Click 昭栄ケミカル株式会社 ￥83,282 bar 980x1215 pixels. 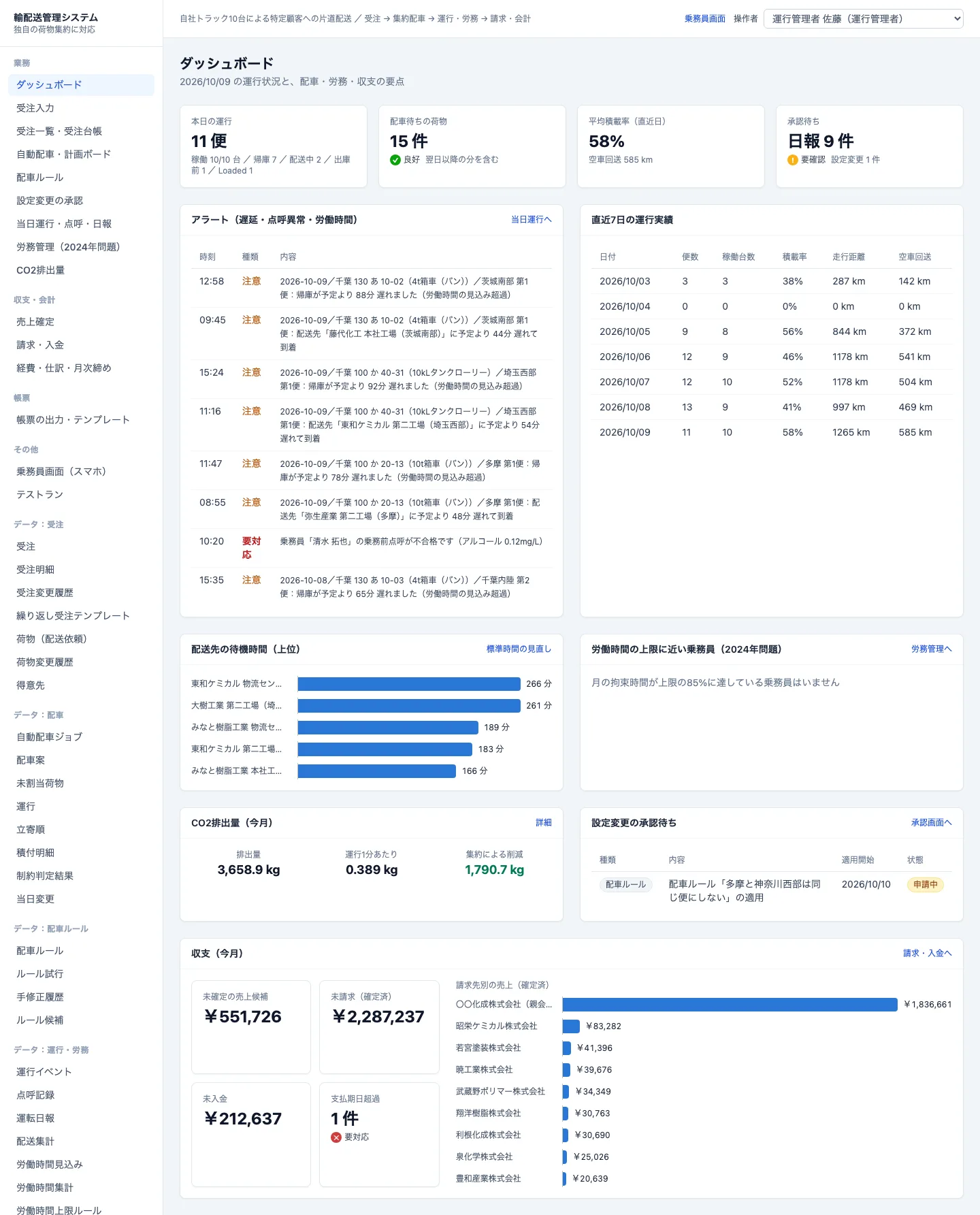(571, 1026)
